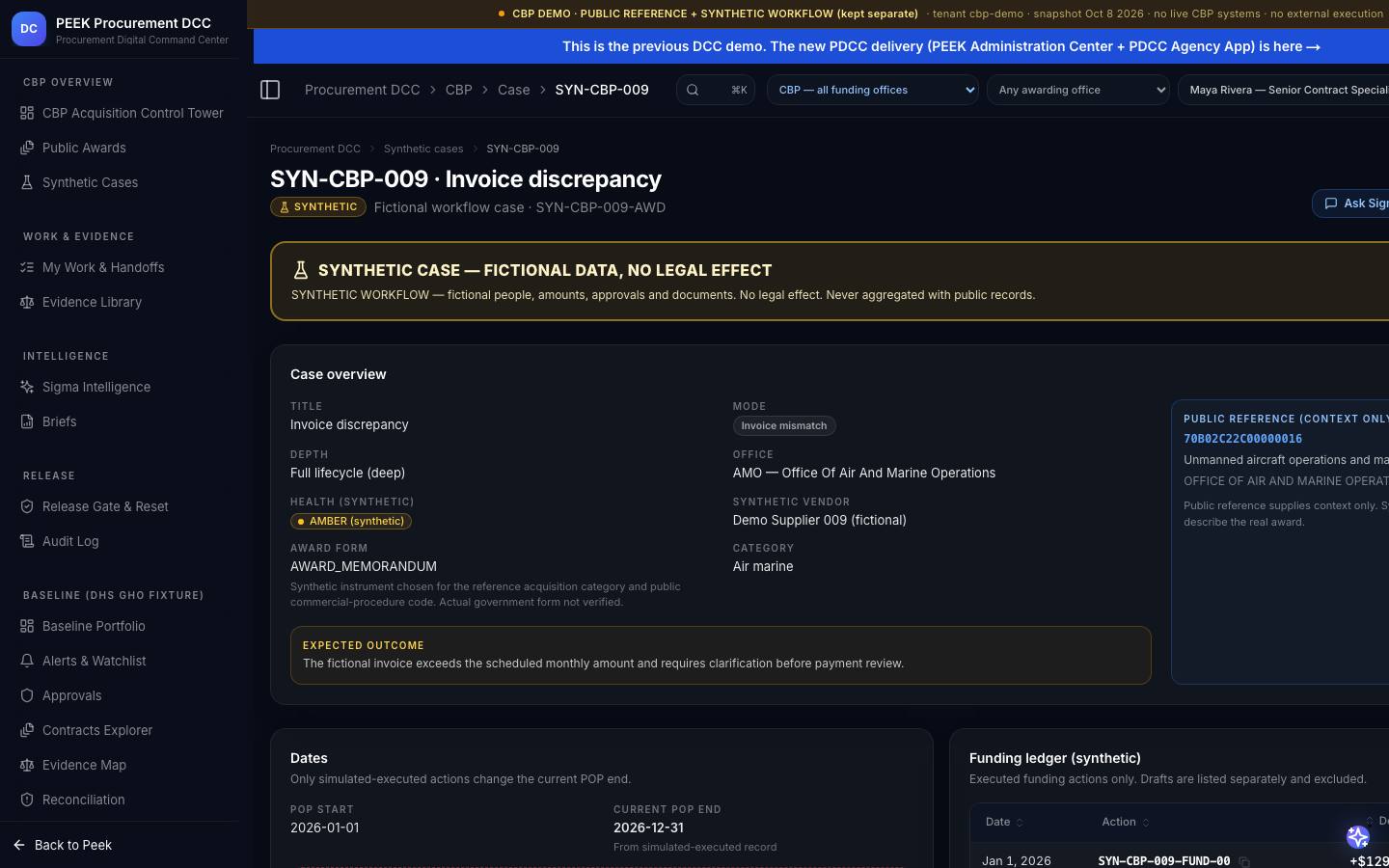Open Contracts Explorer
The width and height of the screenshot is (1389, 868).
[122, 730]
